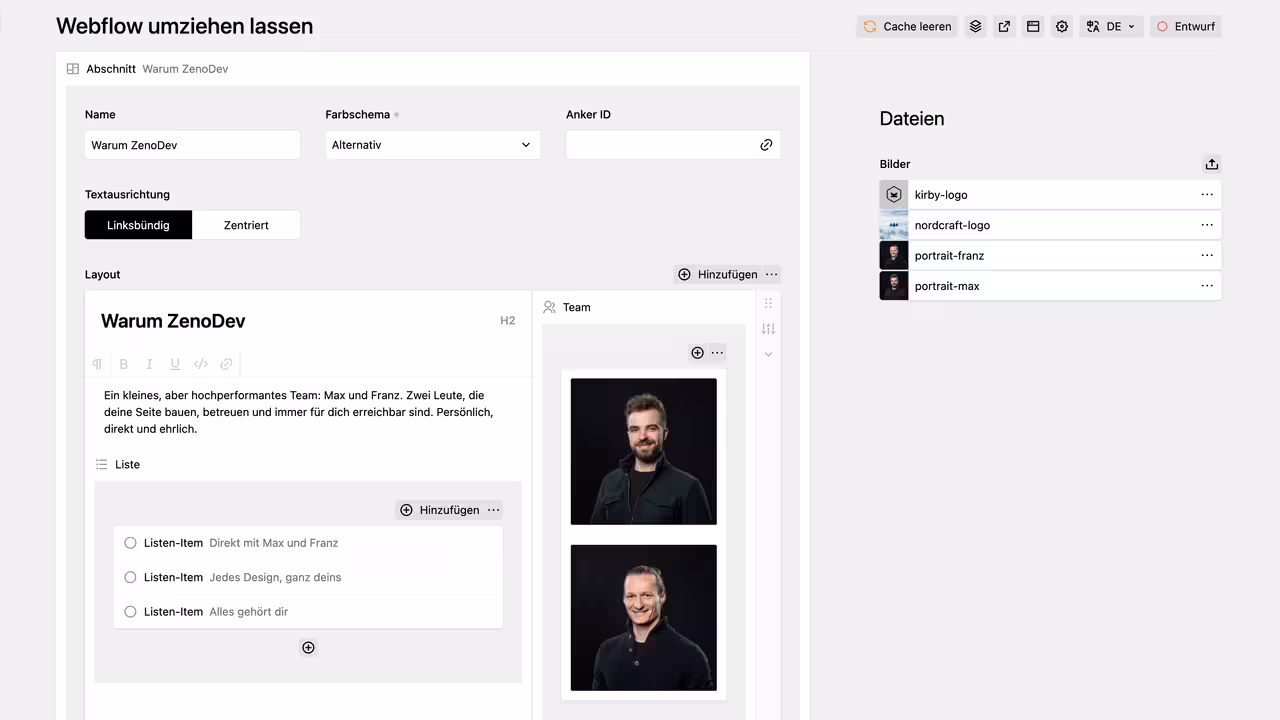
Task: Select the bearded man portrait in Team
Action: pyautogui.click(x=644, y=451)
